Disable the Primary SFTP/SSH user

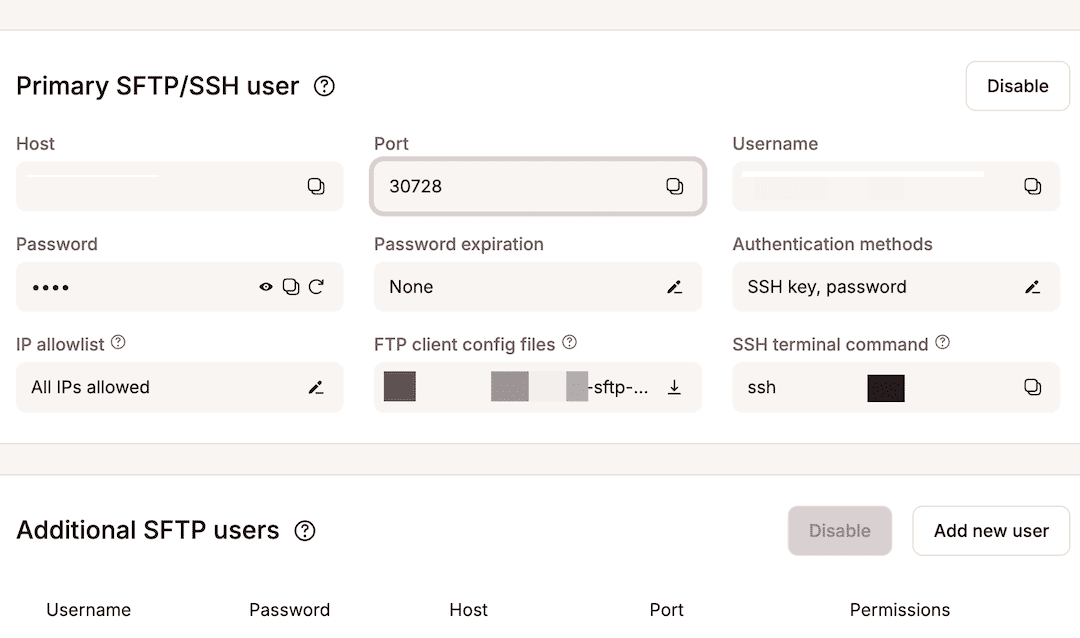pos(1017,86)
